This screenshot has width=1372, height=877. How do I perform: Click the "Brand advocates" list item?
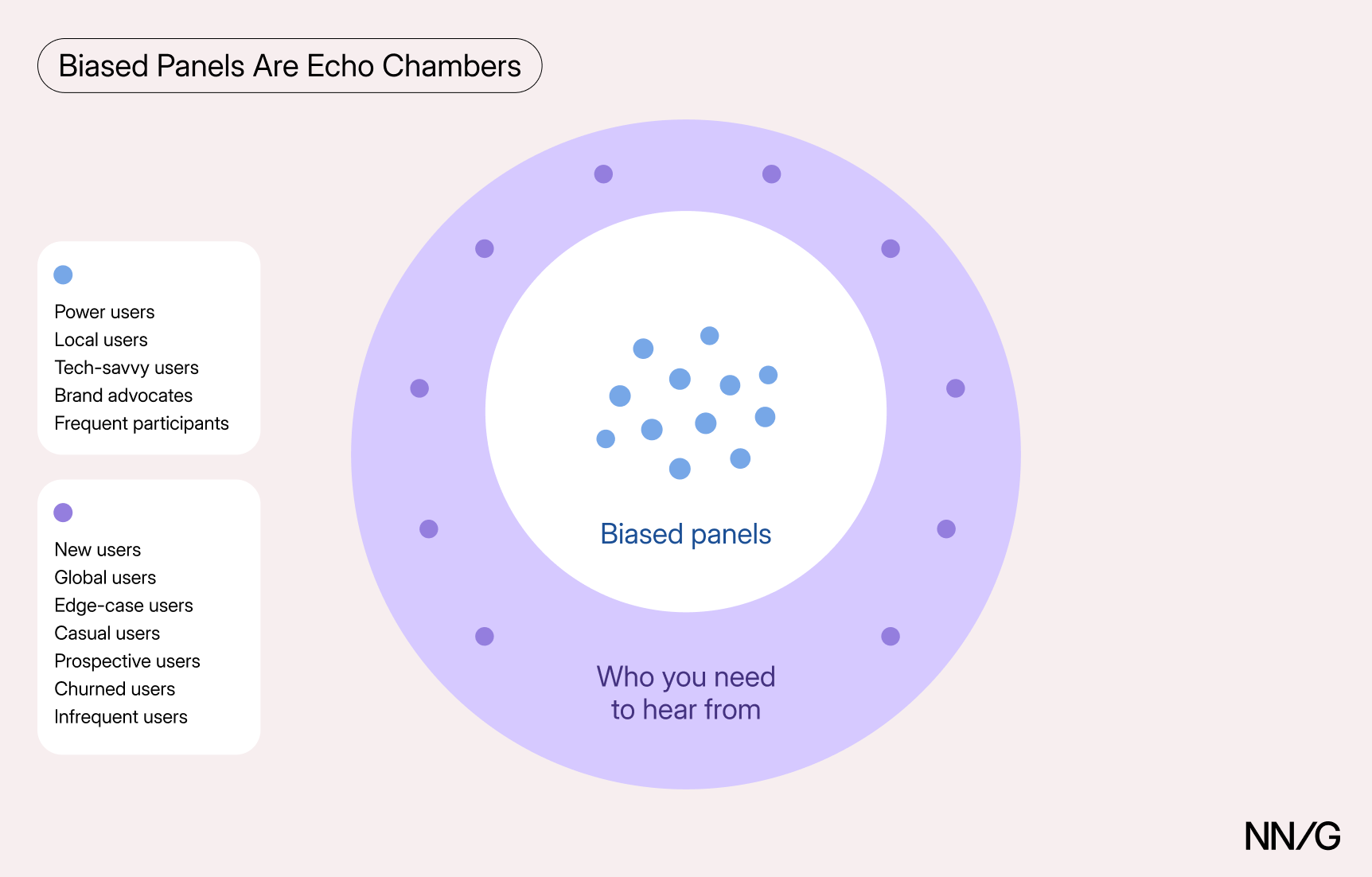[123, 396]
